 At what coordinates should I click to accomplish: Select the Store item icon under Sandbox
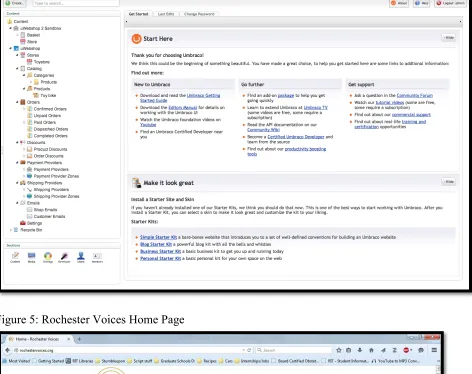[x=23, y=42]
